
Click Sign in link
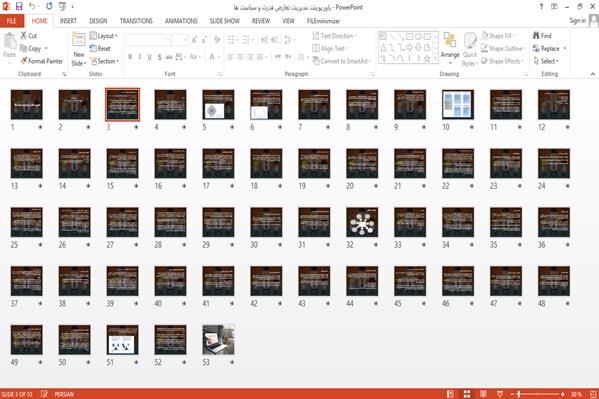pyautogui.click(x=577, y=21)
